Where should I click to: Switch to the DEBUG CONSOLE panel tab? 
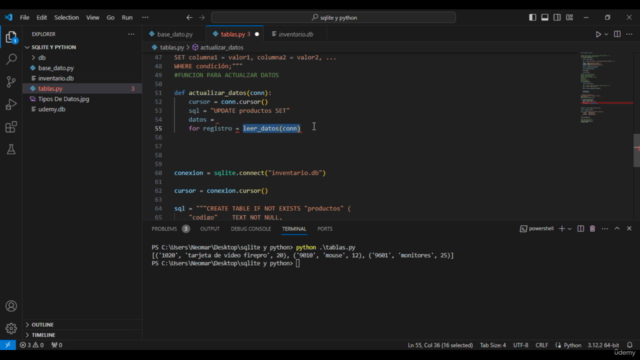click(x=251, y=229)
